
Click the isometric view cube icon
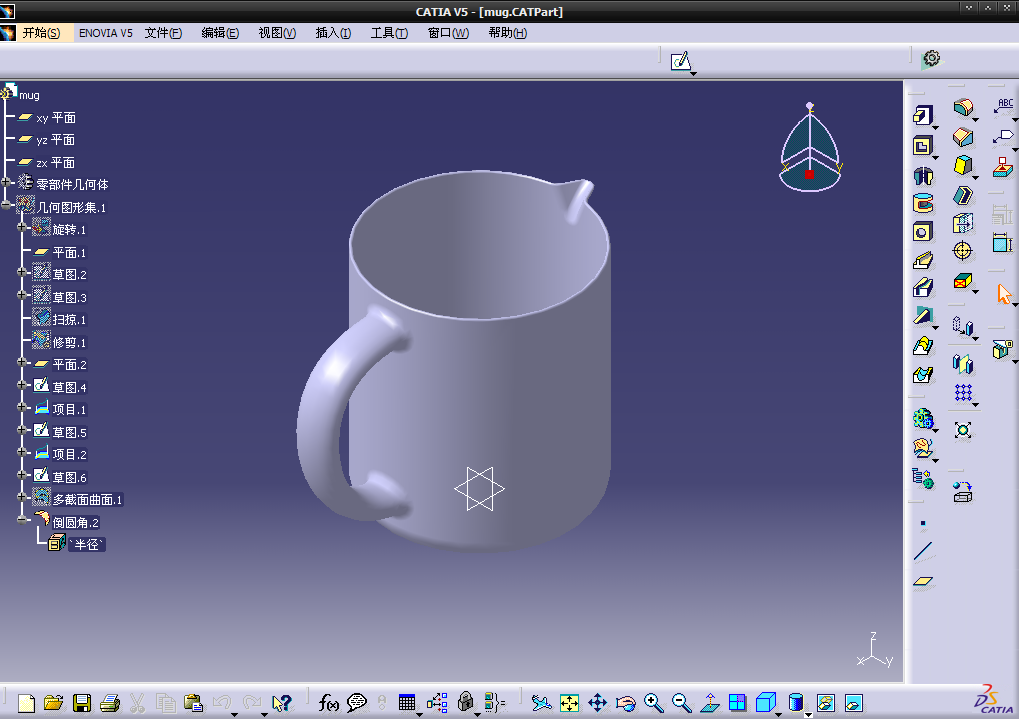[x=766, y=703]
